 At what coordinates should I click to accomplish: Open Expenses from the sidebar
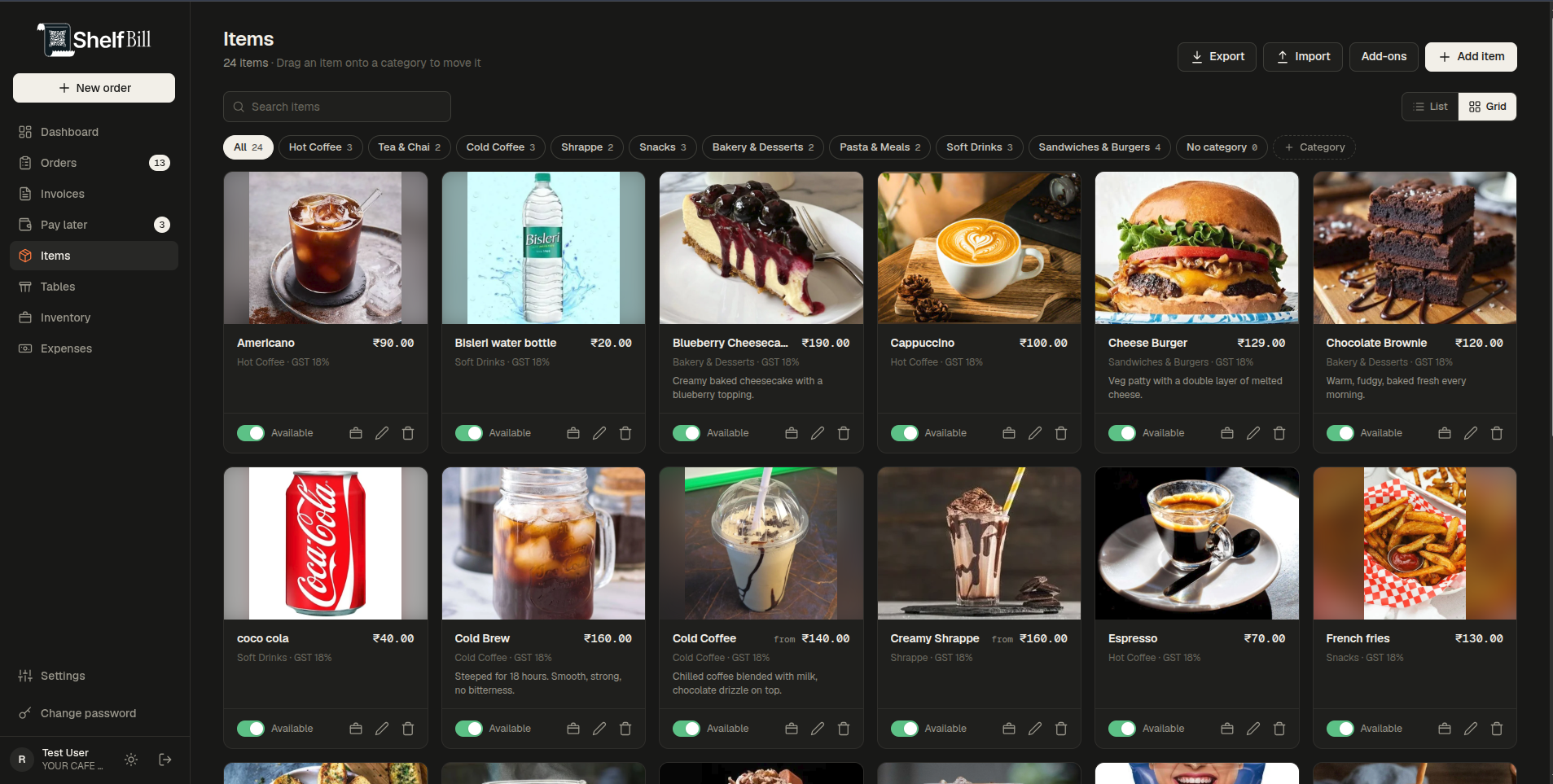tap(94, 348)
